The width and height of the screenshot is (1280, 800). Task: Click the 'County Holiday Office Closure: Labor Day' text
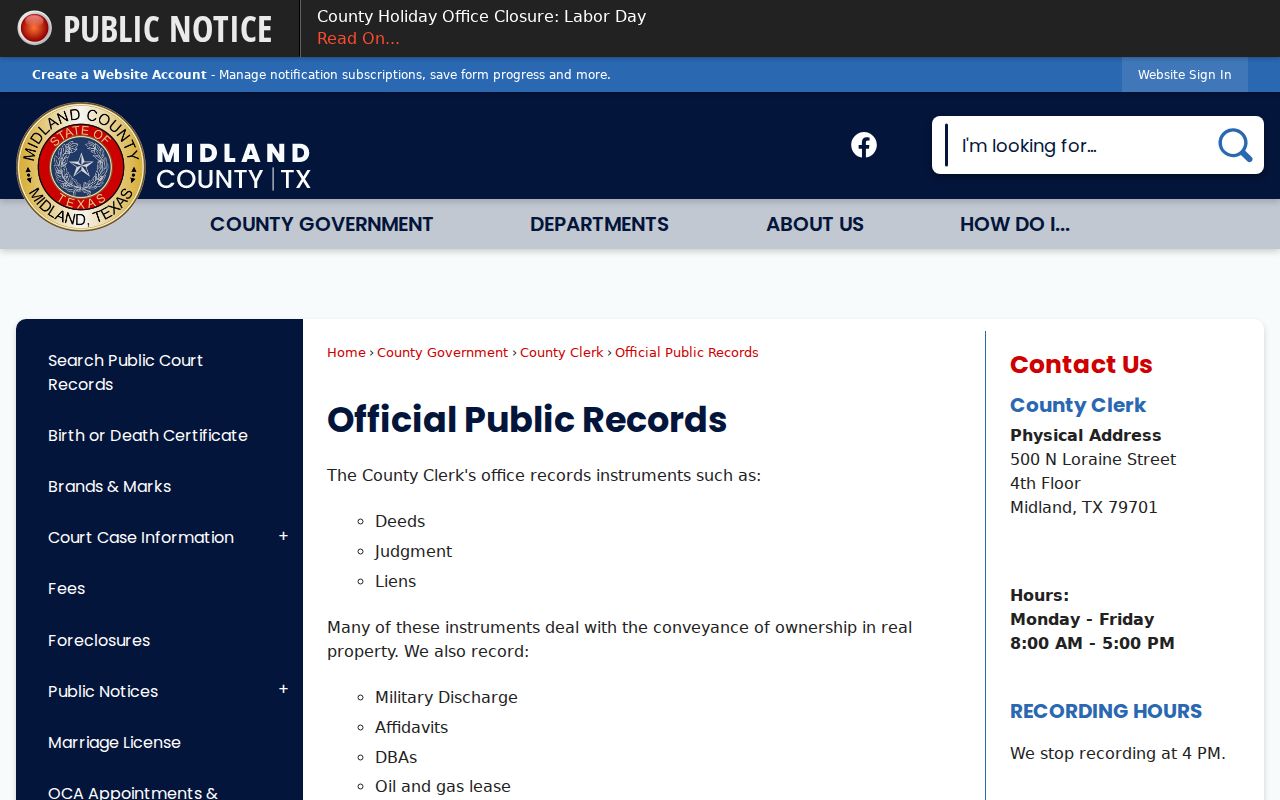click(481, 16)
